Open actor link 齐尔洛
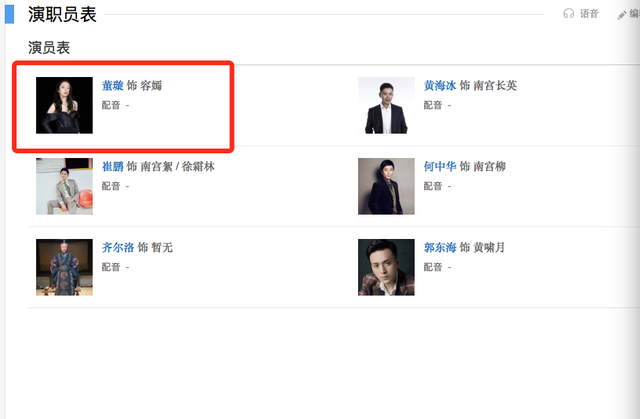640x419 pixels. pos(117,247)
